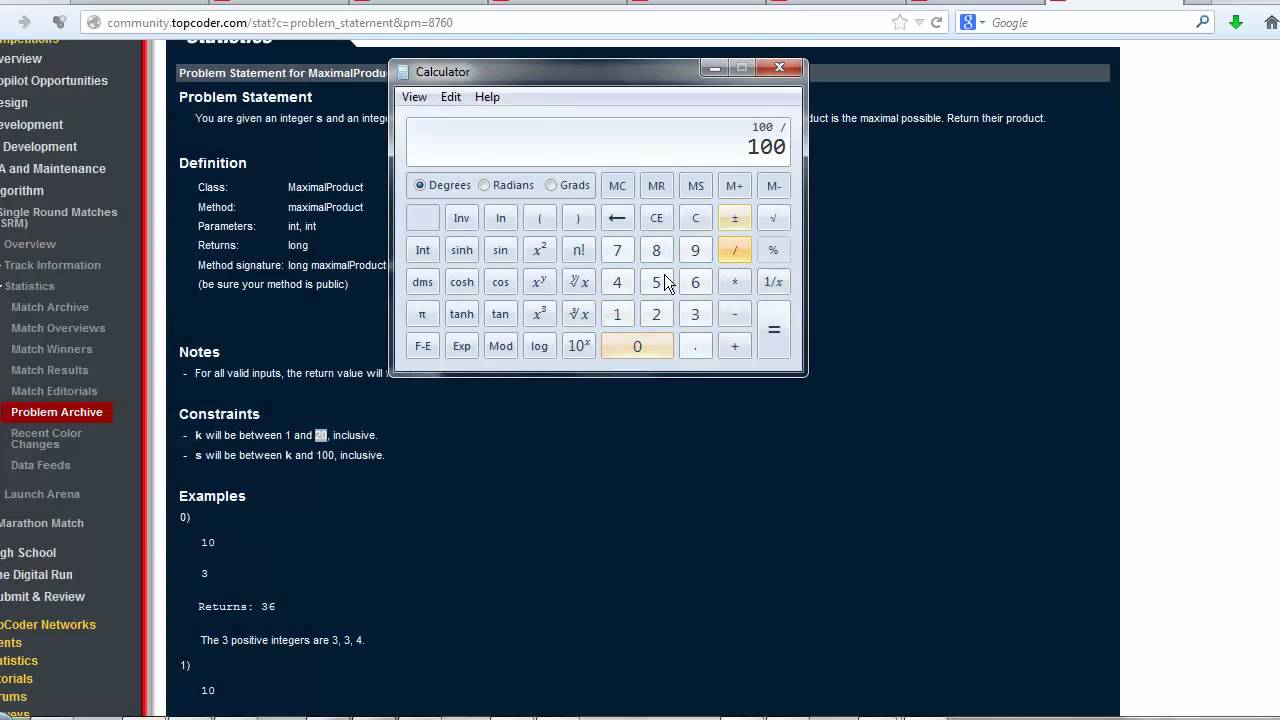Click the highlighted divide key
Viewport: 1280px width, 720px height.
pyautogui.click(x=734, y=250)
